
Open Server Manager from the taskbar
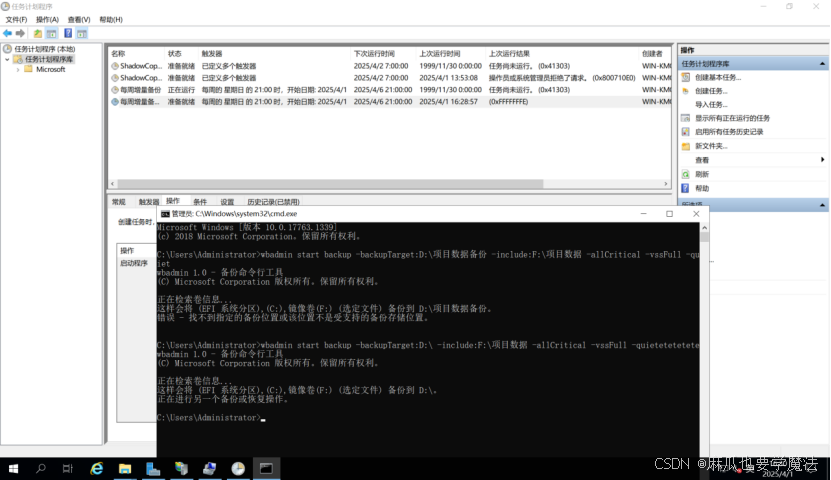[x=153, y=468]
